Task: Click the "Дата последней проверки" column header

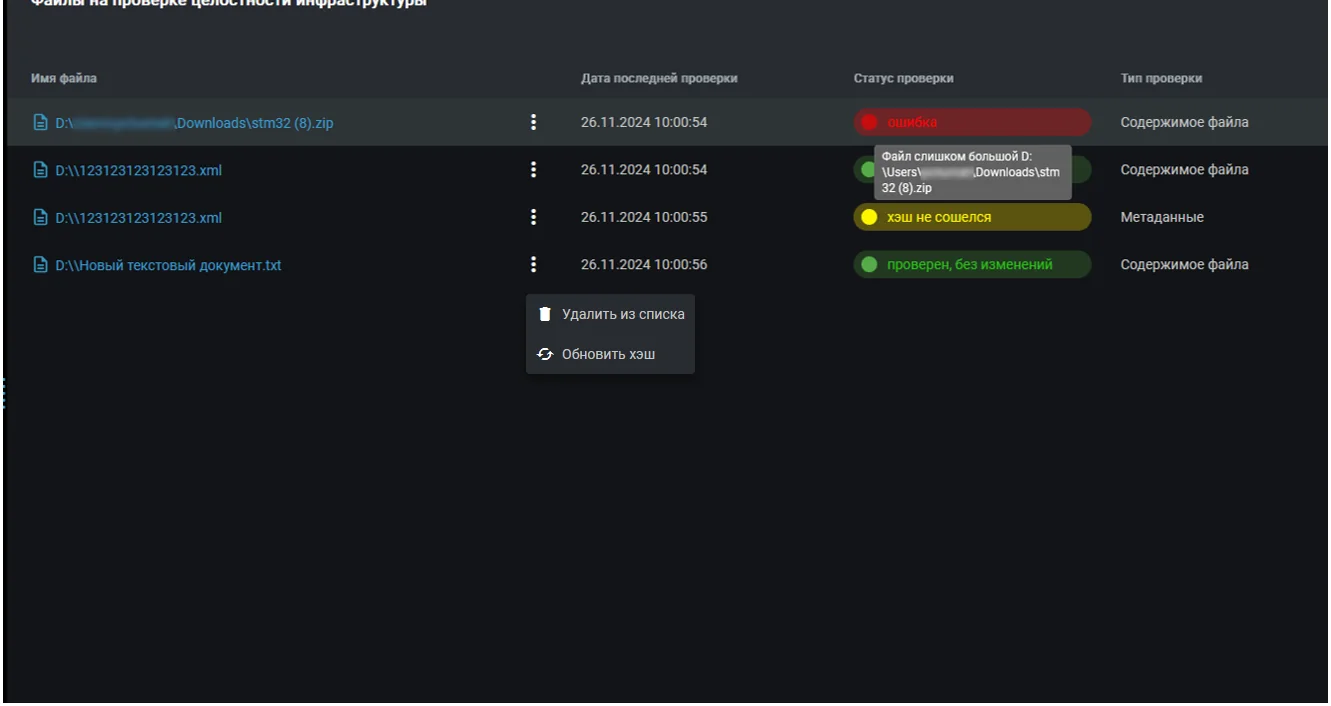Action: pyautogui.click(x=659, y=78)
